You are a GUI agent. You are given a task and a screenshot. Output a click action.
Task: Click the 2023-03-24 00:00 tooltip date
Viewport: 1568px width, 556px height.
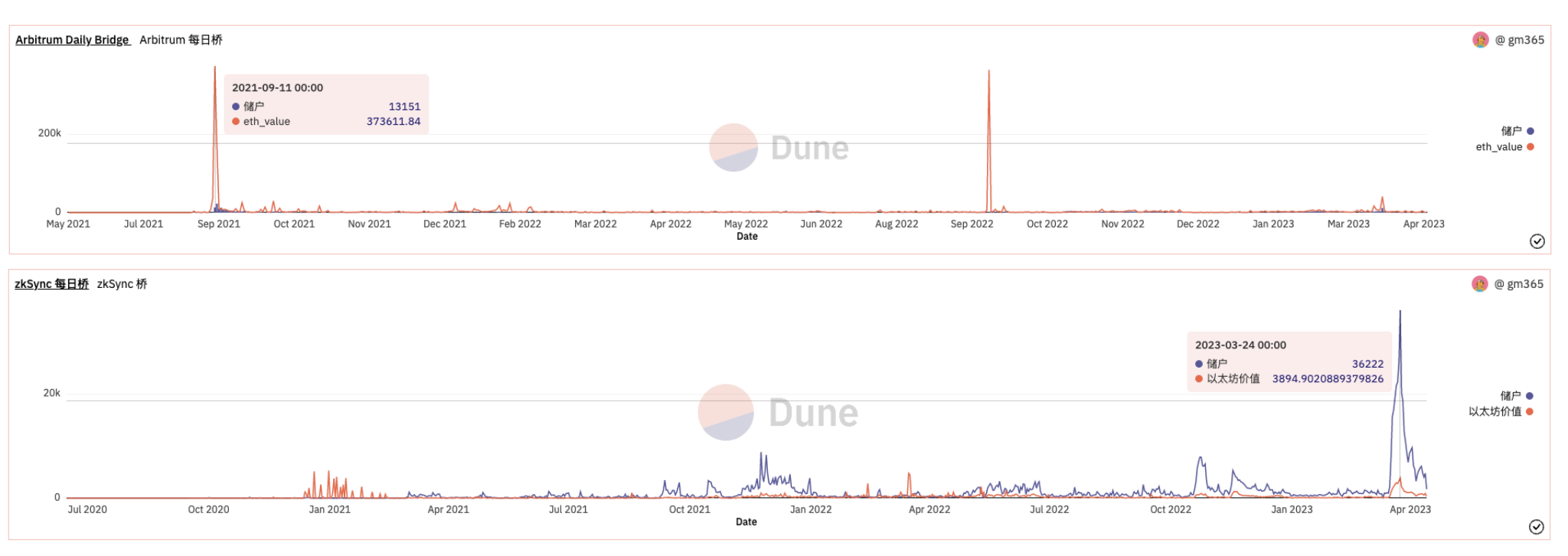(x=1240, y=345)
